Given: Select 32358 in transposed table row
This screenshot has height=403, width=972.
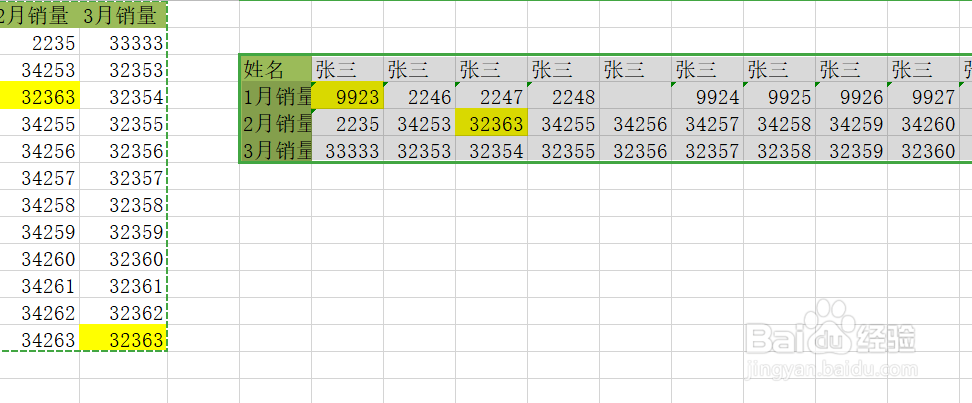Looking at the screenshot, I should [779, 150].
